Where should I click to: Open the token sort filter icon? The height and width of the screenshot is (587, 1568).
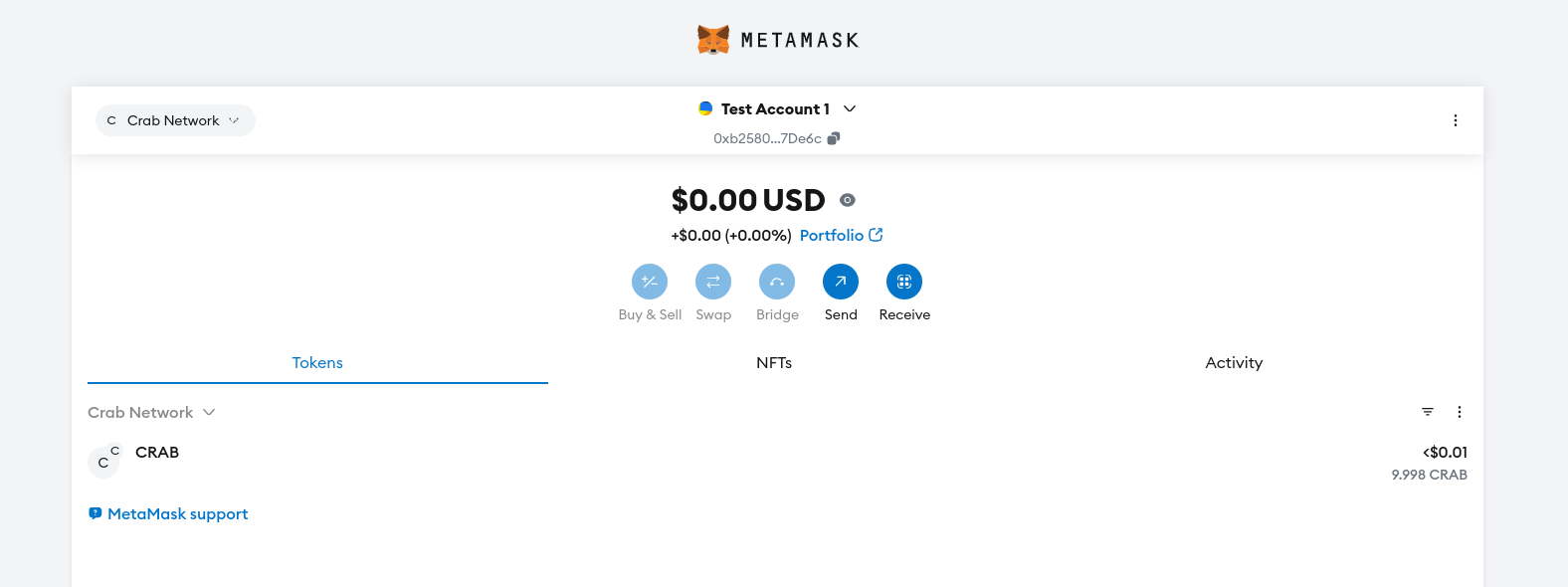click(x=1428, y=412)
